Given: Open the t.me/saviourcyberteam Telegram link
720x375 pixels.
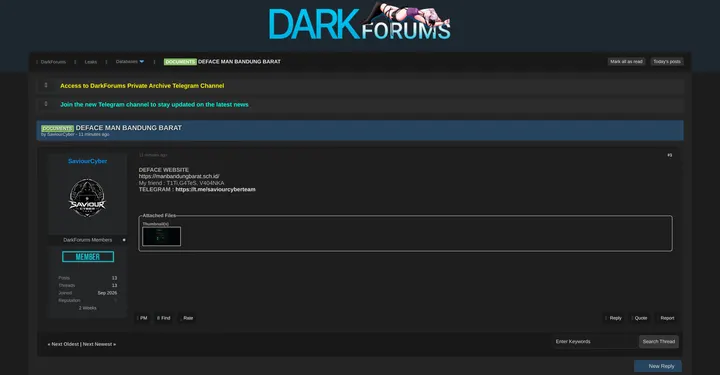Looking at the screenshot, I should coord(215,190).
